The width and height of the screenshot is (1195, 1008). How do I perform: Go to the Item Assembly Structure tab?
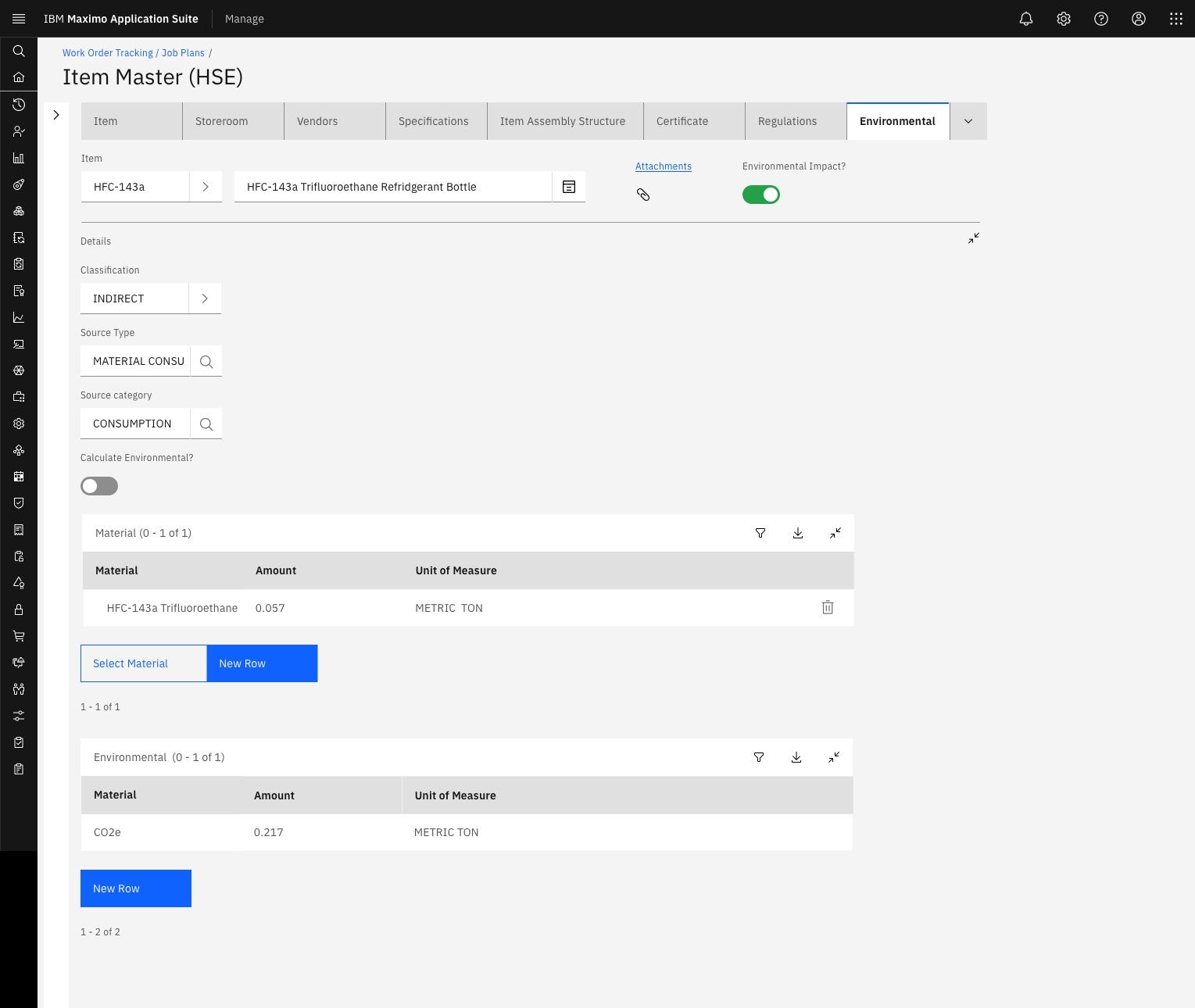coord(565,121)
